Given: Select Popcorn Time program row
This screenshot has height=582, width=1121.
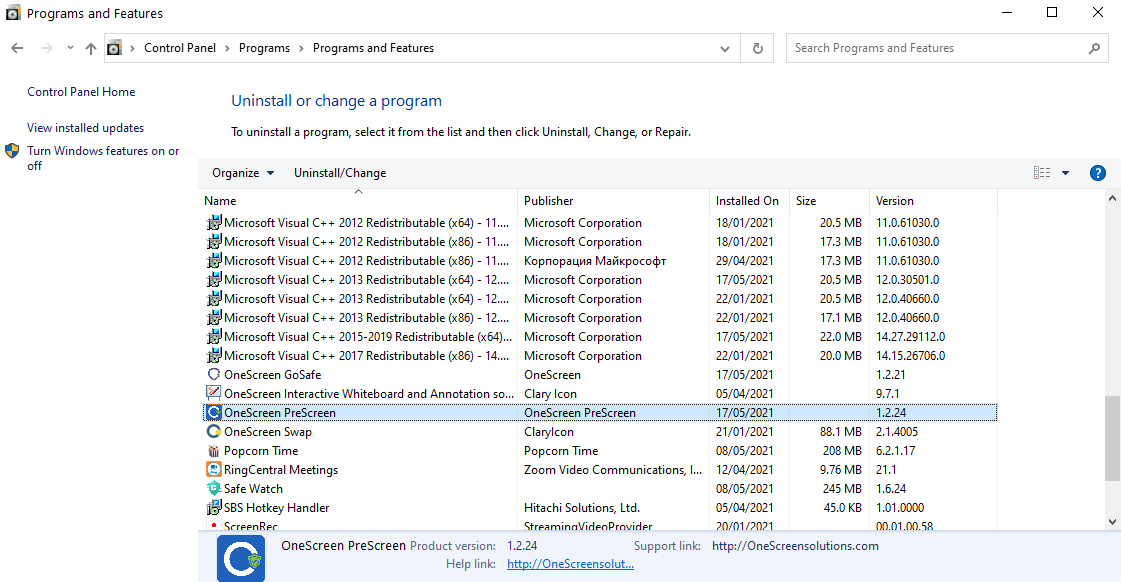Looking at the screenshot, I should click(600, 450).
